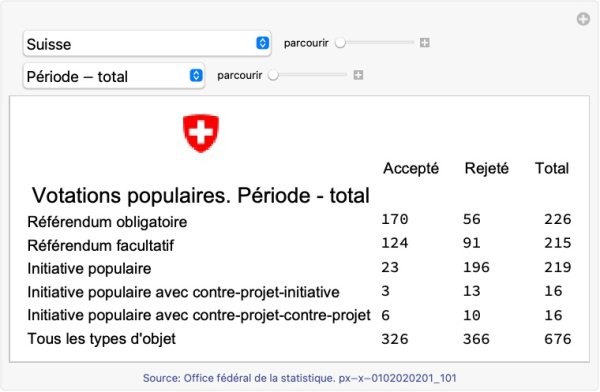Click the Période dropdown arrow stepper icon
This screenshot has height=392, width=600.
196,75
